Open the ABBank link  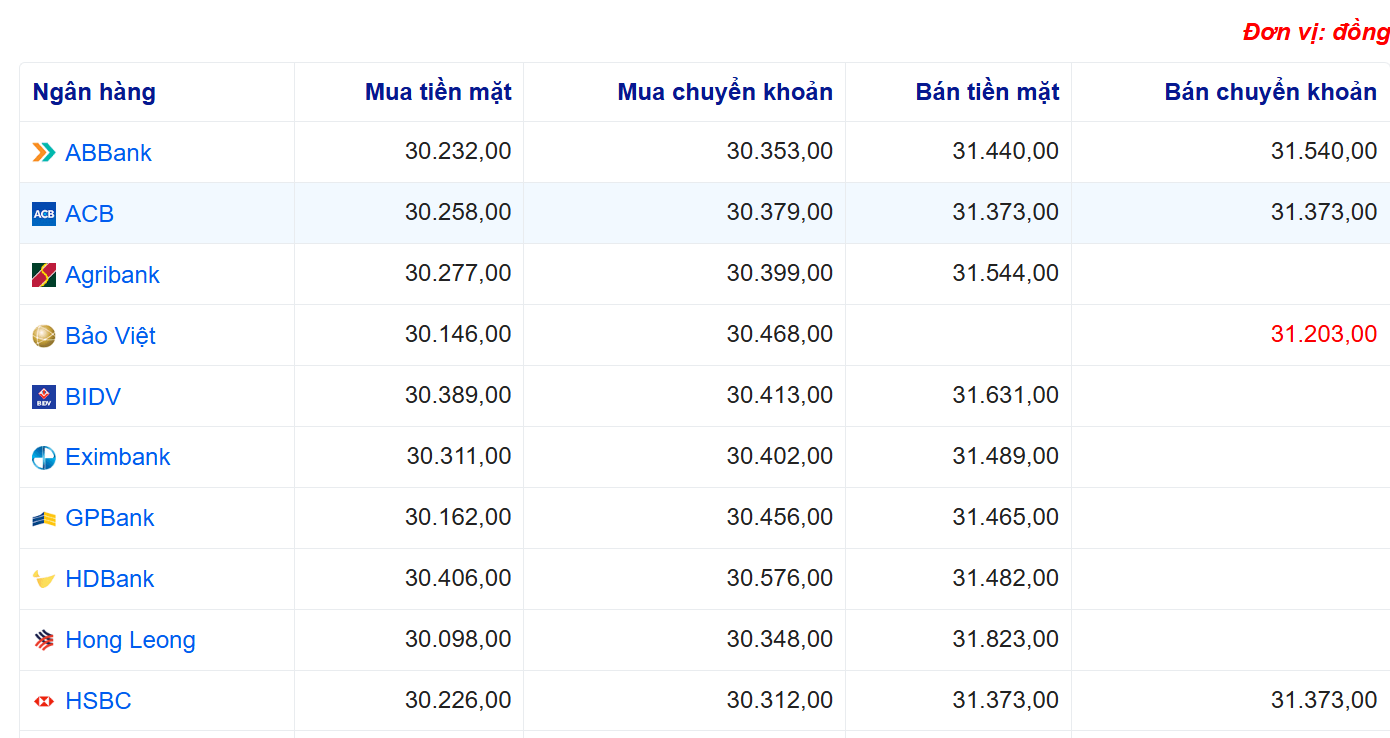pyautogui.click(x=108, y=153)
